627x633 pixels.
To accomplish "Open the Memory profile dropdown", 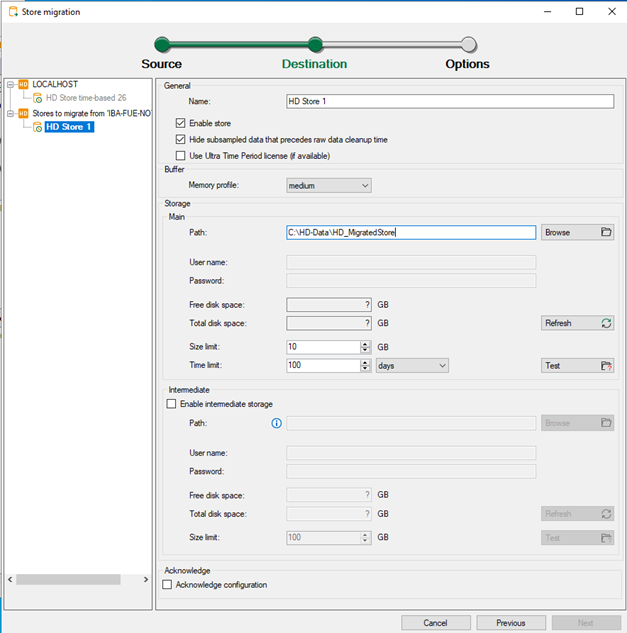I will [329, 185].
